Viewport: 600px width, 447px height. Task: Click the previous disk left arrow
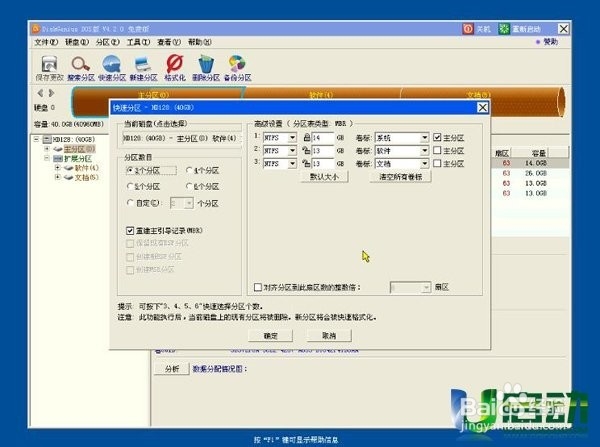(40, 93)
